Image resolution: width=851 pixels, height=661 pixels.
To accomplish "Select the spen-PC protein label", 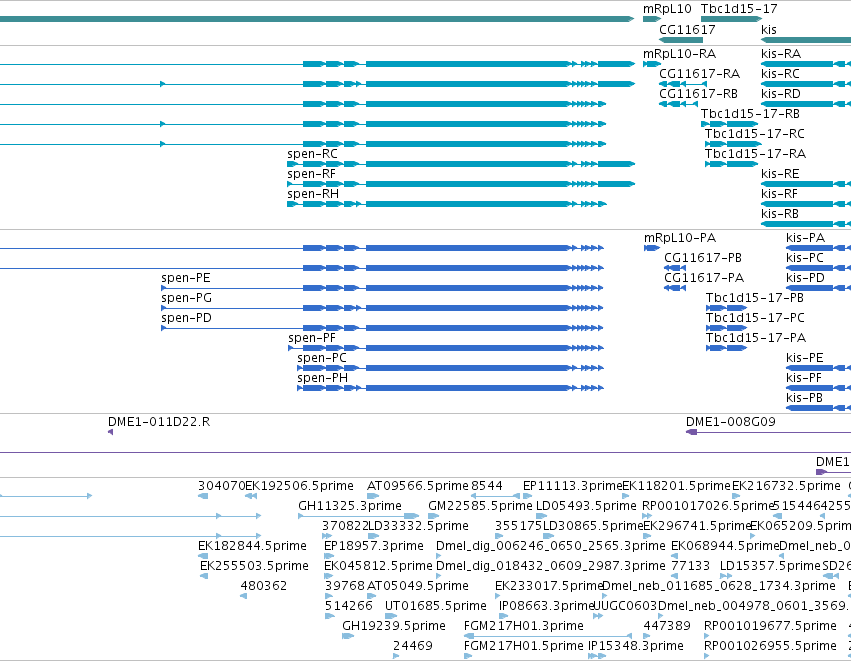I will click(x=322, y=358).
